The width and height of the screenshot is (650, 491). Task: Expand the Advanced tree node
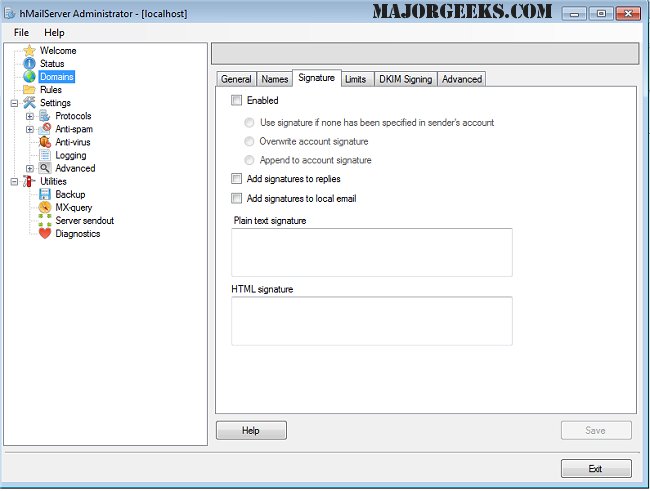coord(29,169)
